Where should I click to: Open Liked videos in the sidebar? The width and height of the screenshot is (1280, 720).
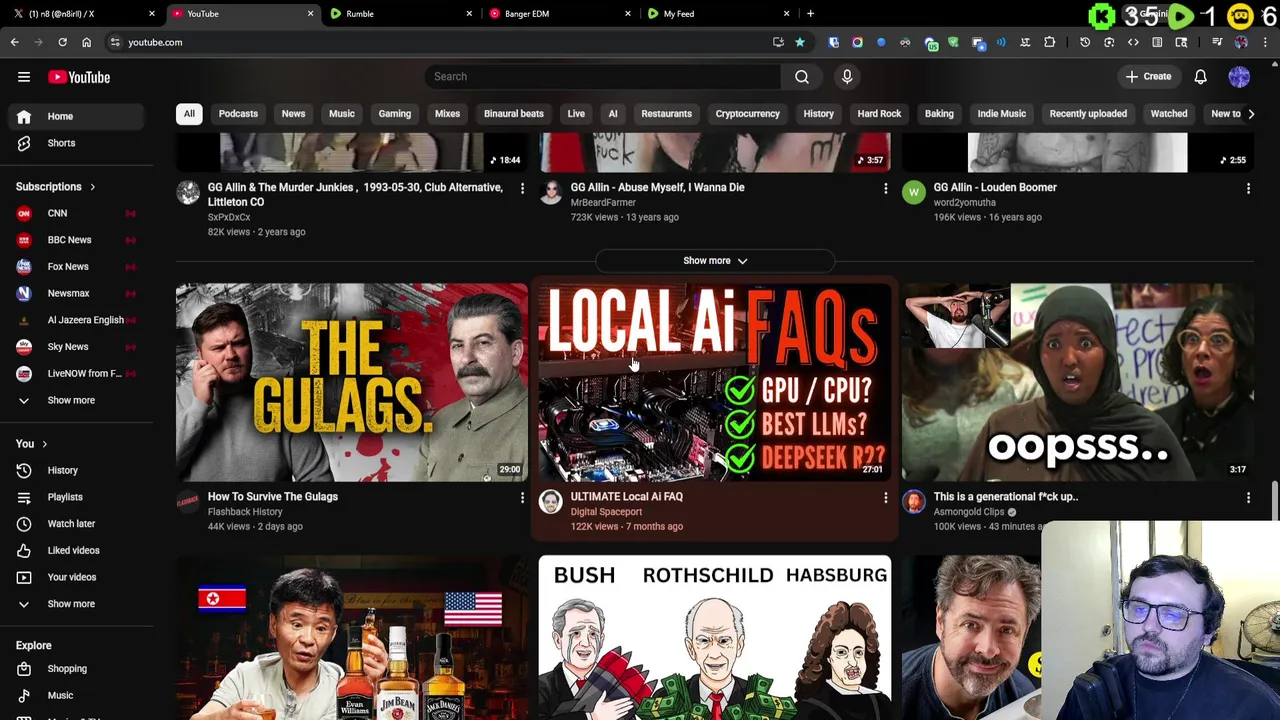pyautogui.click(x=76, y=550)
